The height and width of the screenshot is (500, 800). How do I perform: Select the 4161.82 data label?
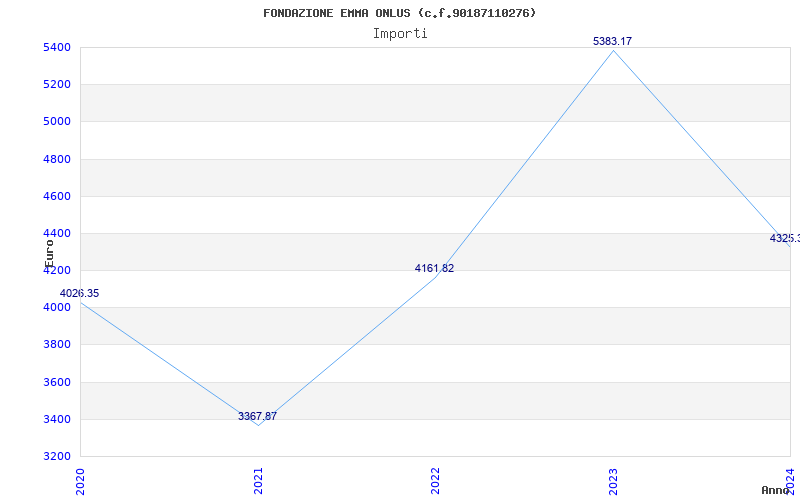click(x=434, y=268)
